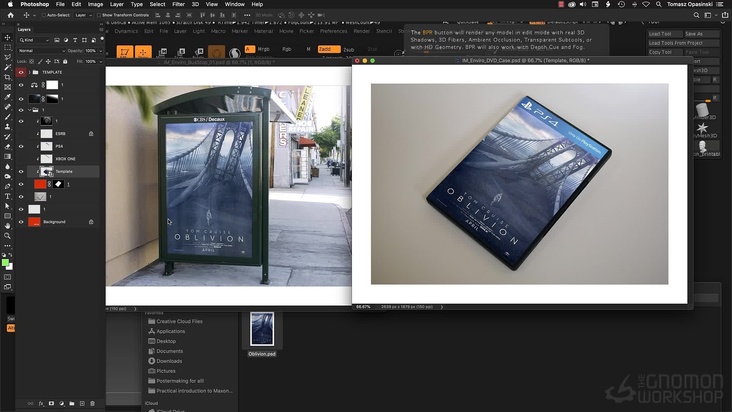Toggle visibility of the Template smart object layer

pos(21,172)
